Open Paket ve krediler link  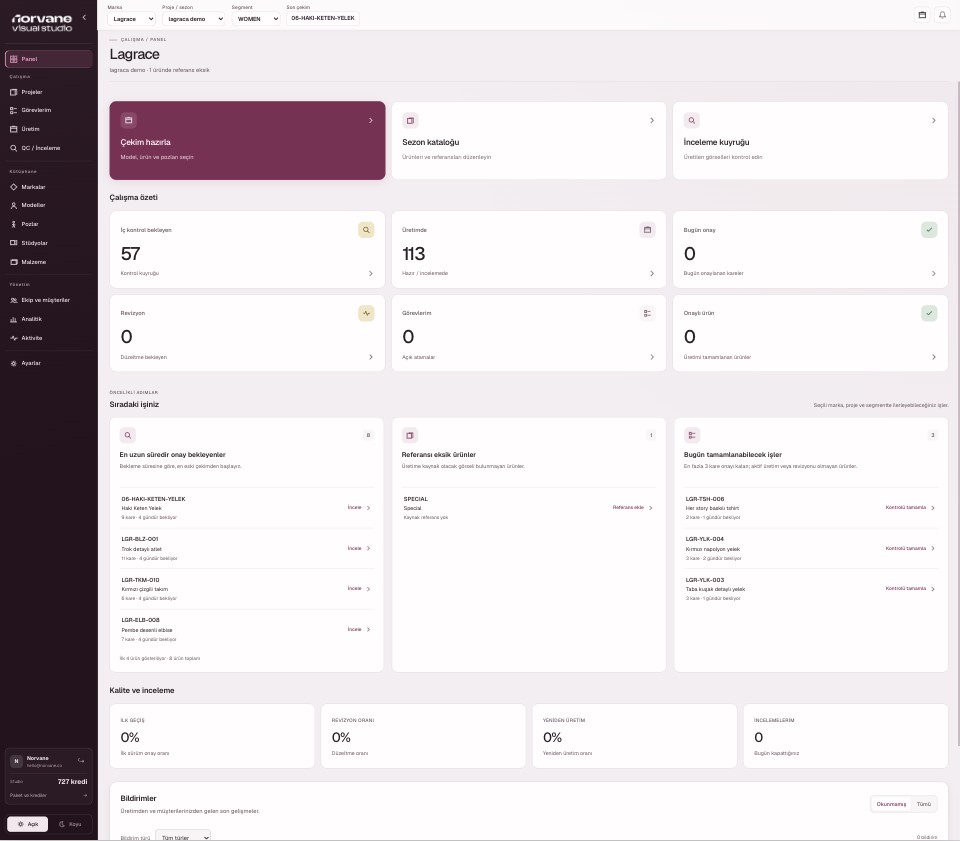coord(48,795)
